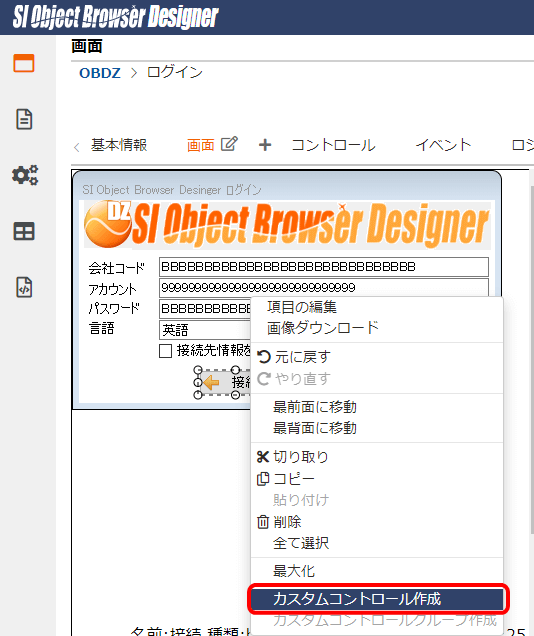Open the document sidebar icon
The height and width of the screenshot is (636, 534).
24,119
